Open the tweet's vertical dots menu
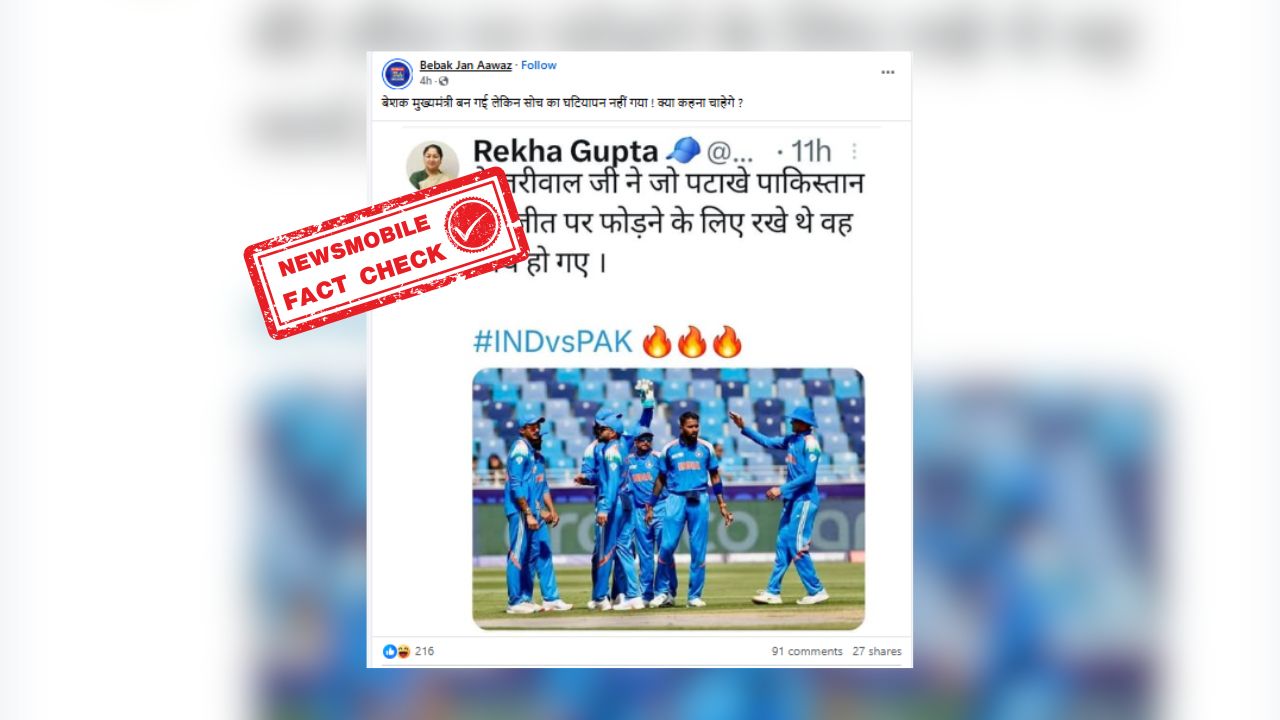This screenshot has width=1280, height=720. pos(854,151)
